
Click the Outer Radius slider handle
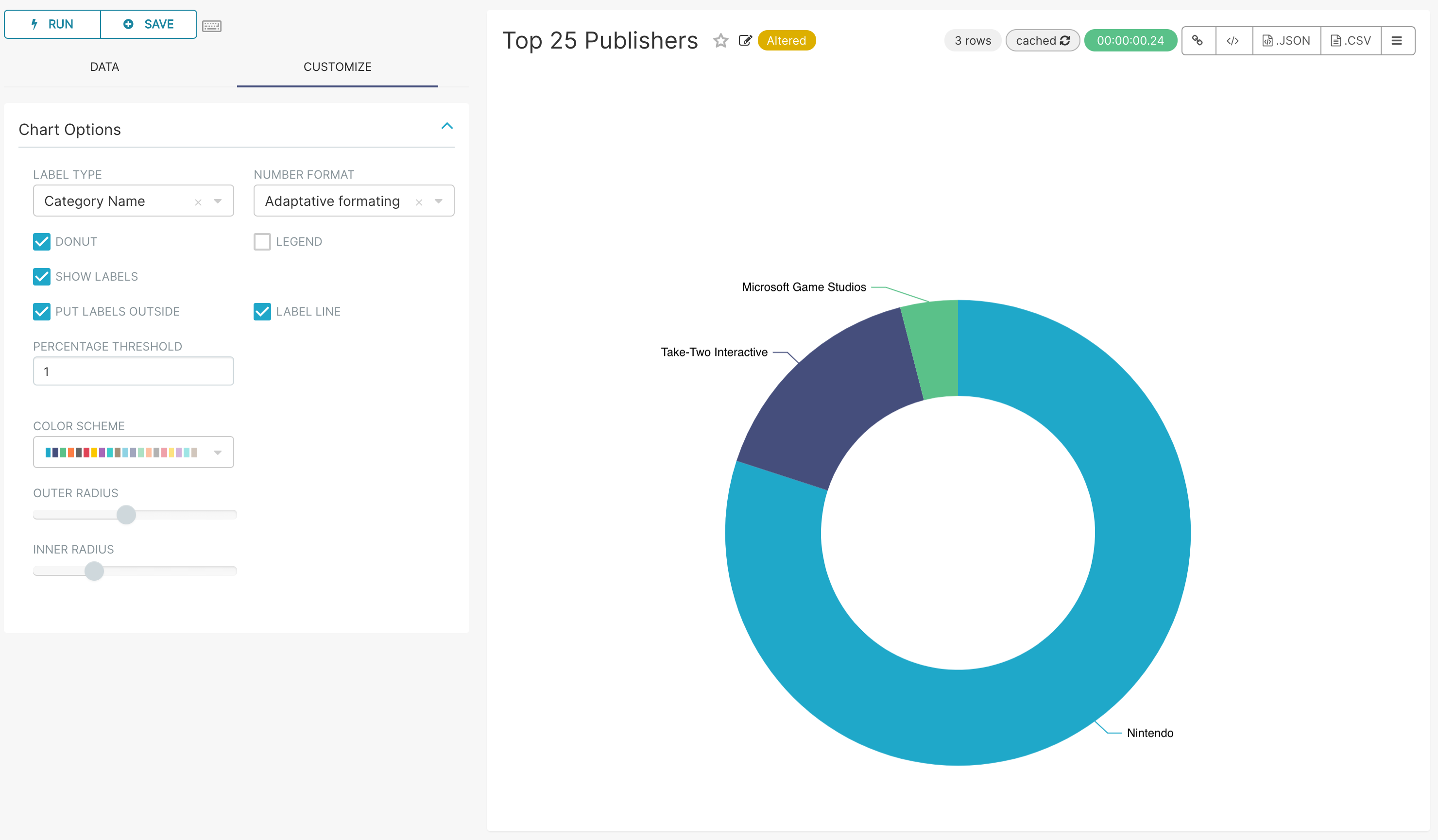tap(126, 514)
